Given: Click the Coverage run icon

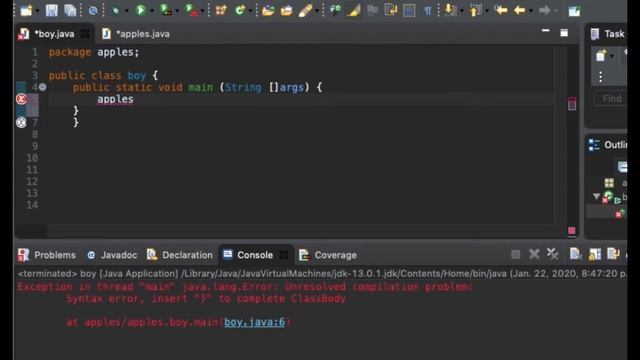Looking at the screenshot, I should tap(166, 10).
